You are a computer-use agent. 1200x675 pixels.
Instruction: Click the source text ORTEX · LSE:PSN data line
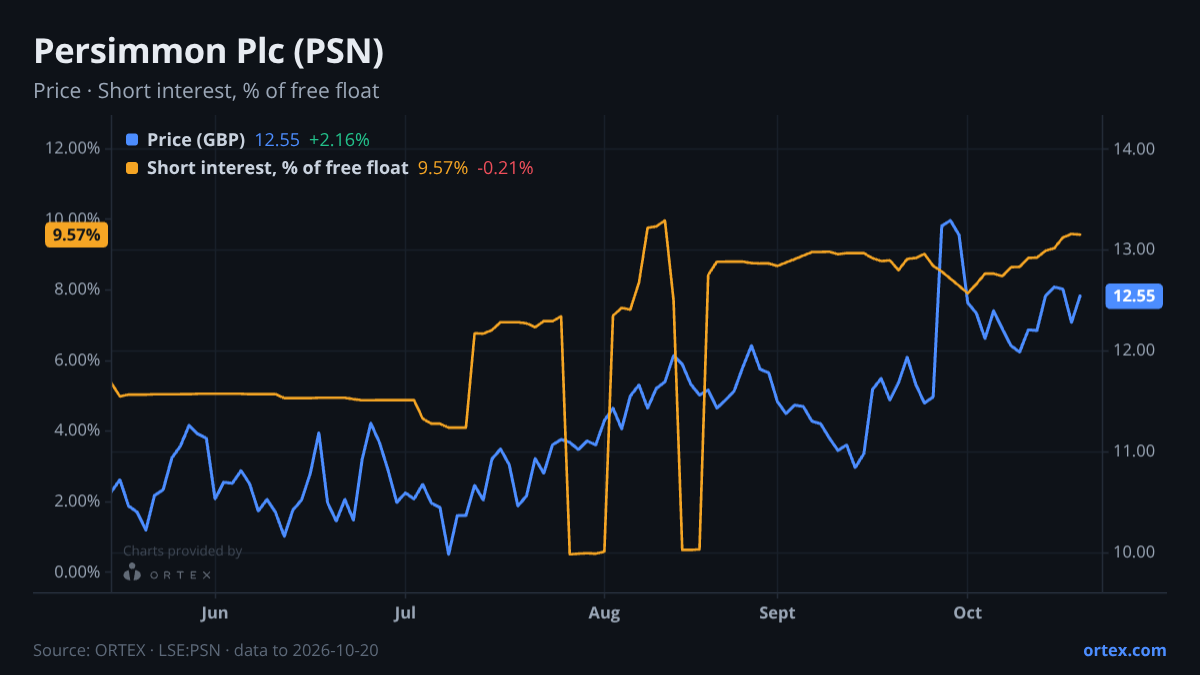pyautogui.click(x=205, y=650)
